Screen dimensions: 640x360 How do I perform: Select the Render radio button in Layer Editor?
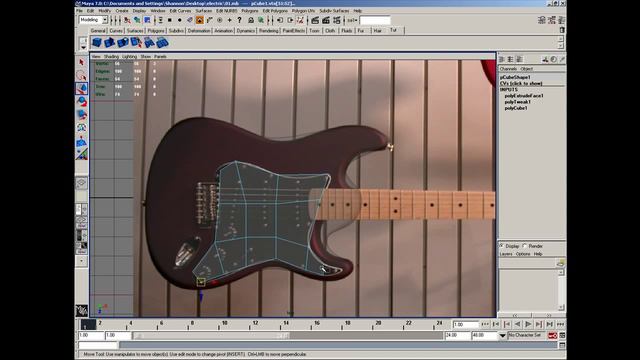tap(524, 246)
